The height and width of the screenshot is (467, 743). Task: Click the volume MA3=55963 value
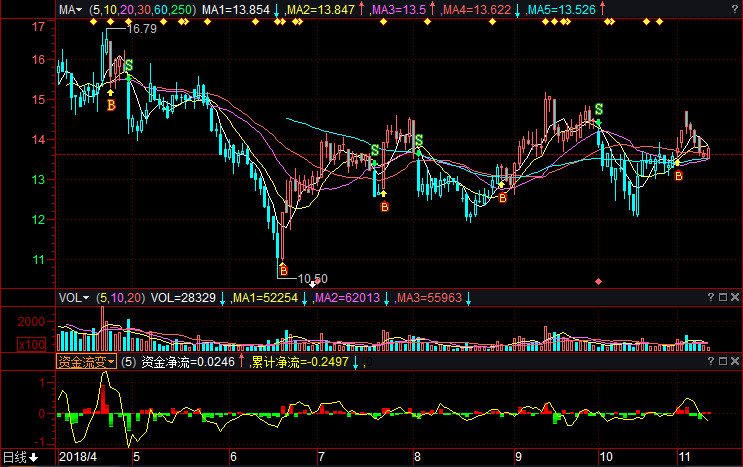click(x=429, y=298)
